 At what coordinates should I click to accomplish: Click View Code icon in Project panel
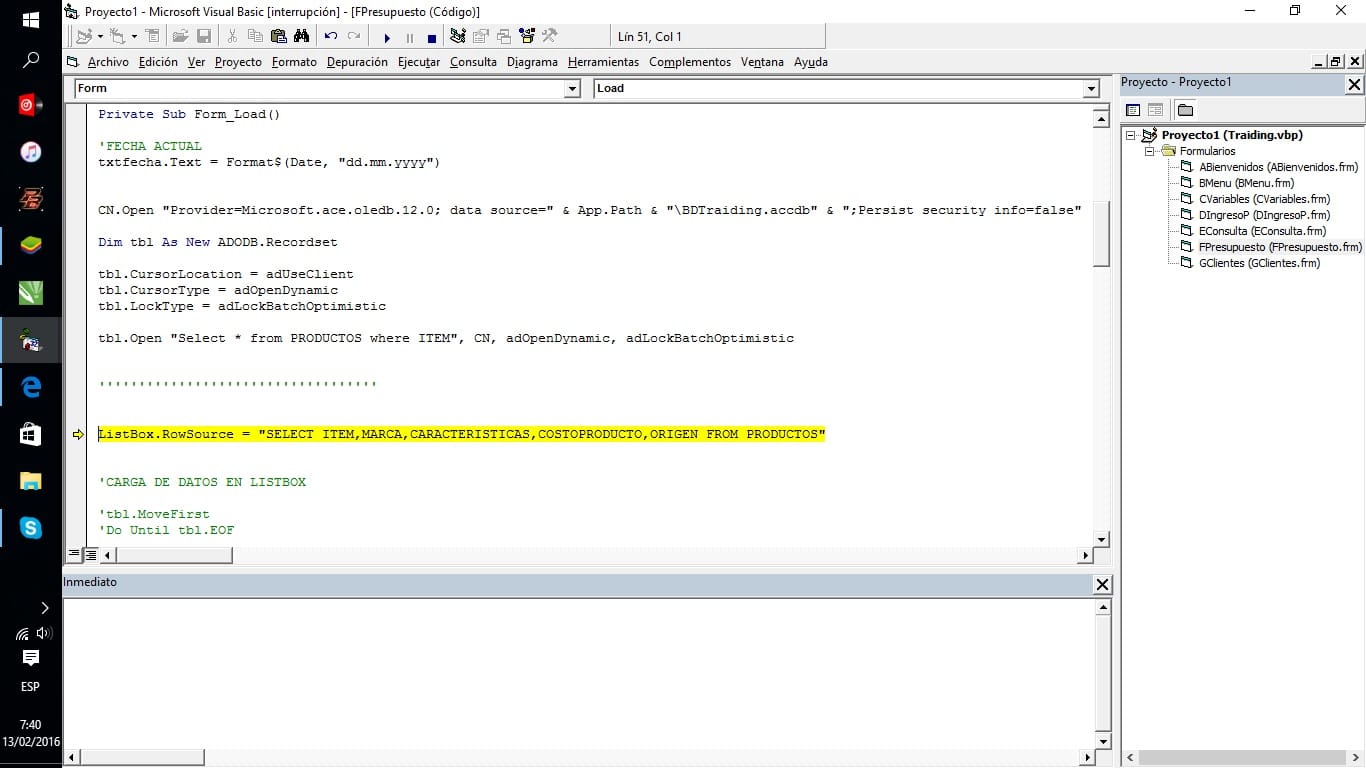(x=1133, y=110)
